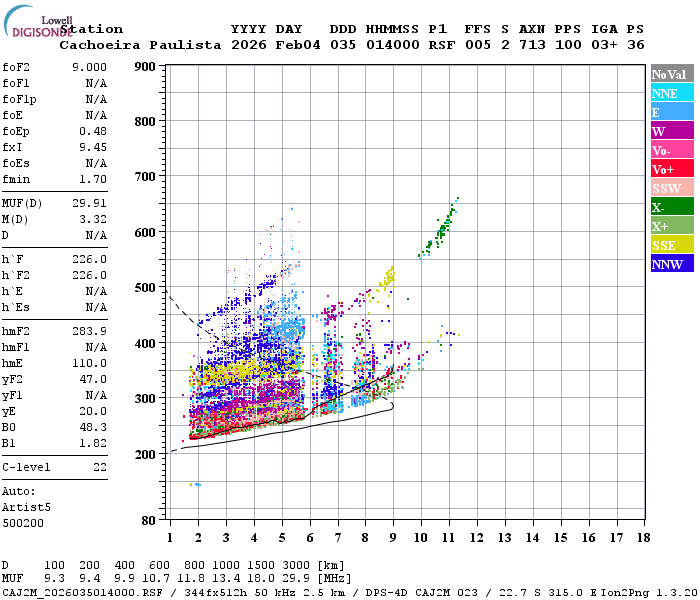Select the hmF2 value 283.9

pyautogui.click(x=89, y=331)
